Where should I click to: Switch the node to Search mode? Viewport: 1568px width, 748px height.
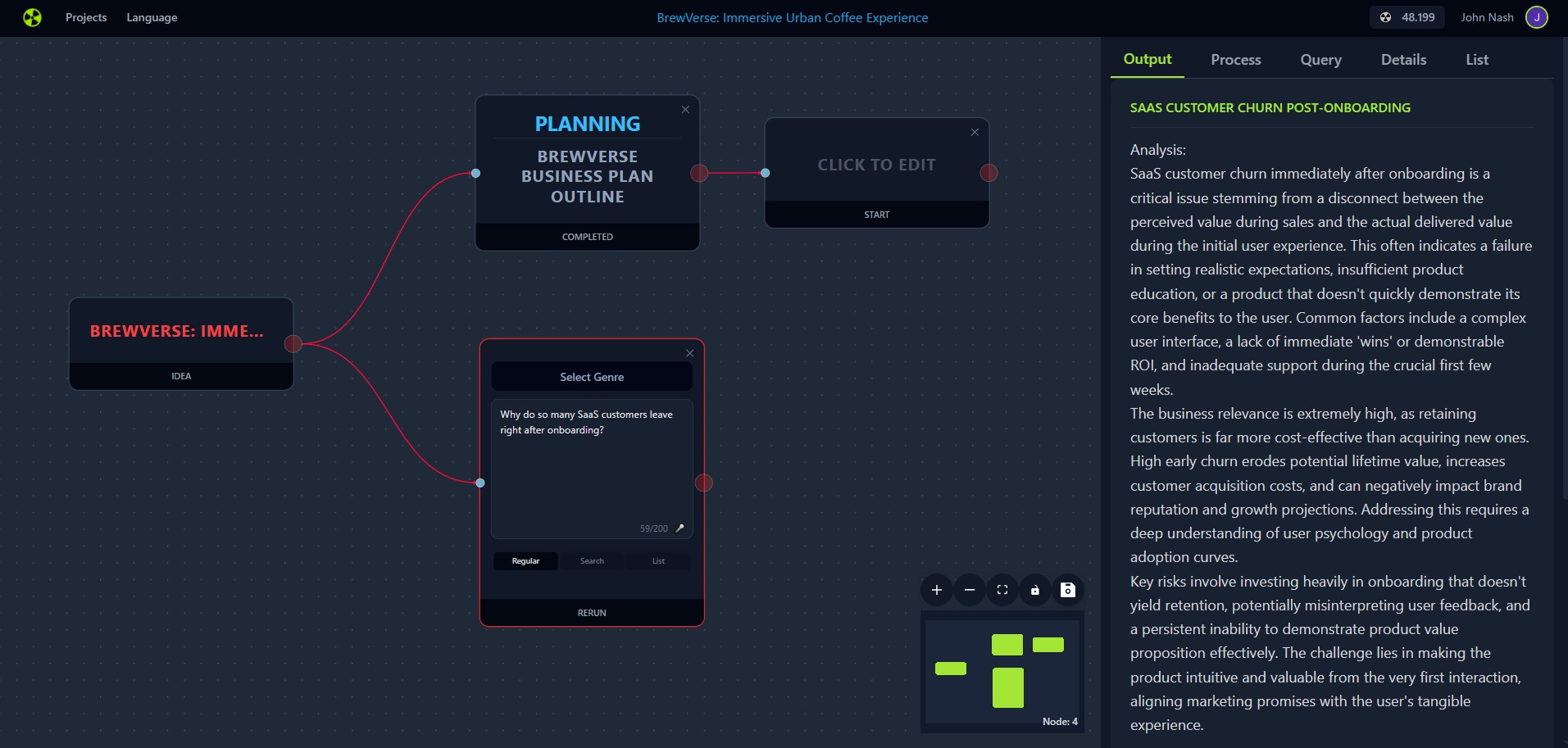point(592,561)
